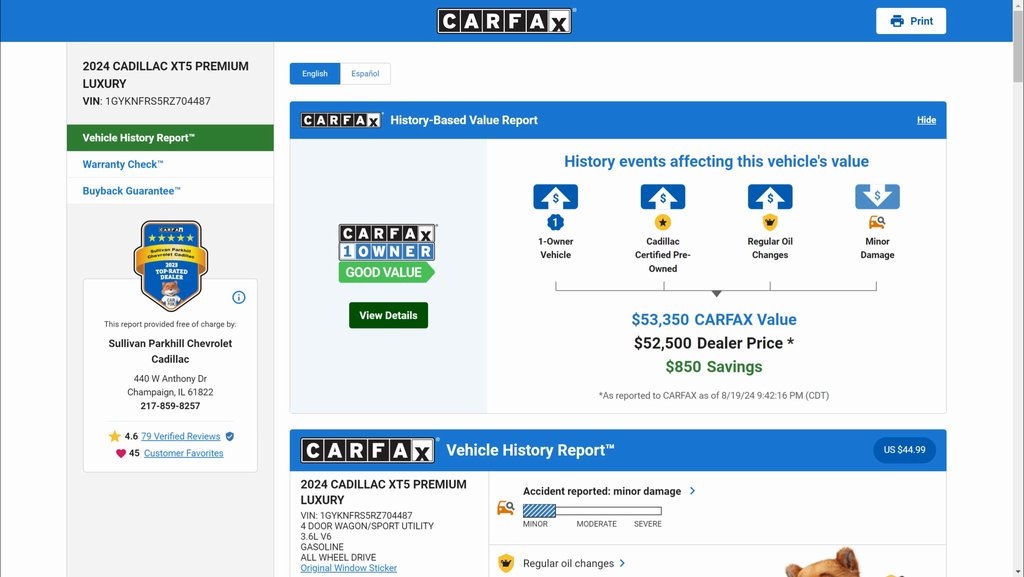
Task: Click the MODERATE label on damage meter
Action: pyautogui.click(x=596, y=524)
